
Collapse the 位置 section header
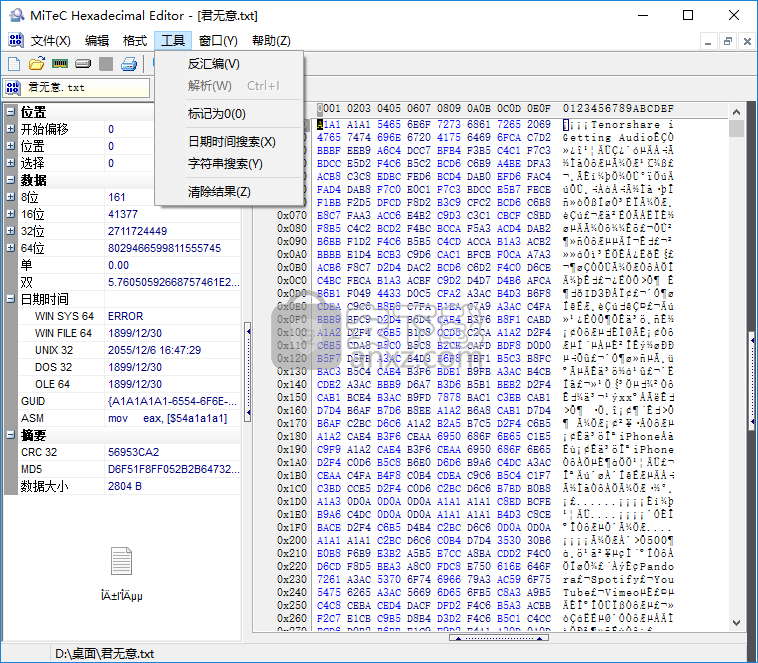pyautogui.click(x=11, y=112)
